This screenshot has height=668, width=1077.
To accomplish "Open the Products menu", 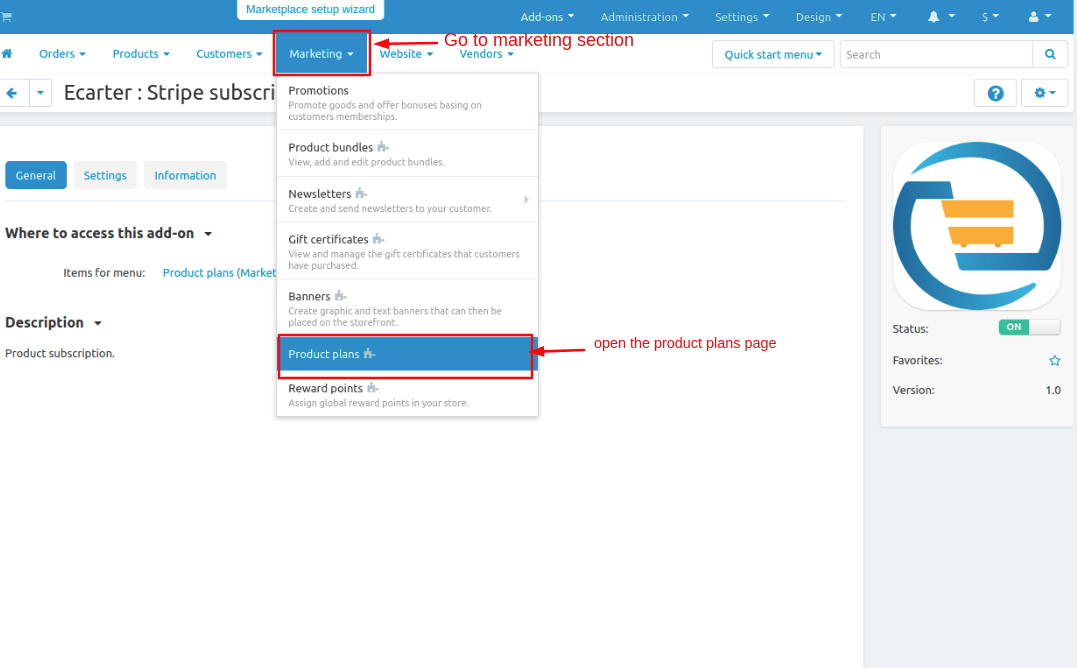I will pos(141,54).
